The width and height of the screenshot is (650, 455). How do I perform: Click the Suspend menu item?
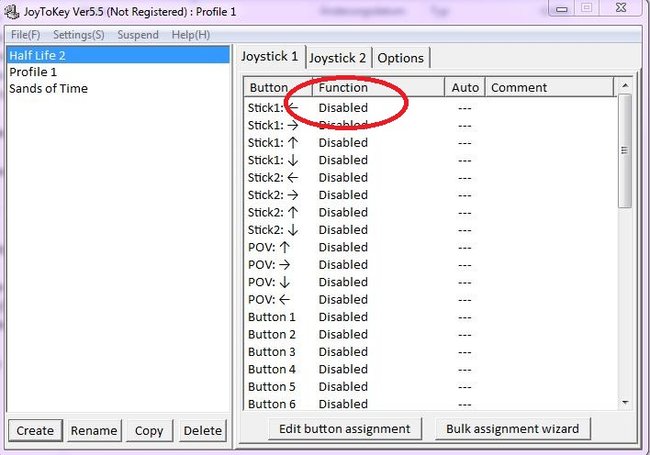138,35
